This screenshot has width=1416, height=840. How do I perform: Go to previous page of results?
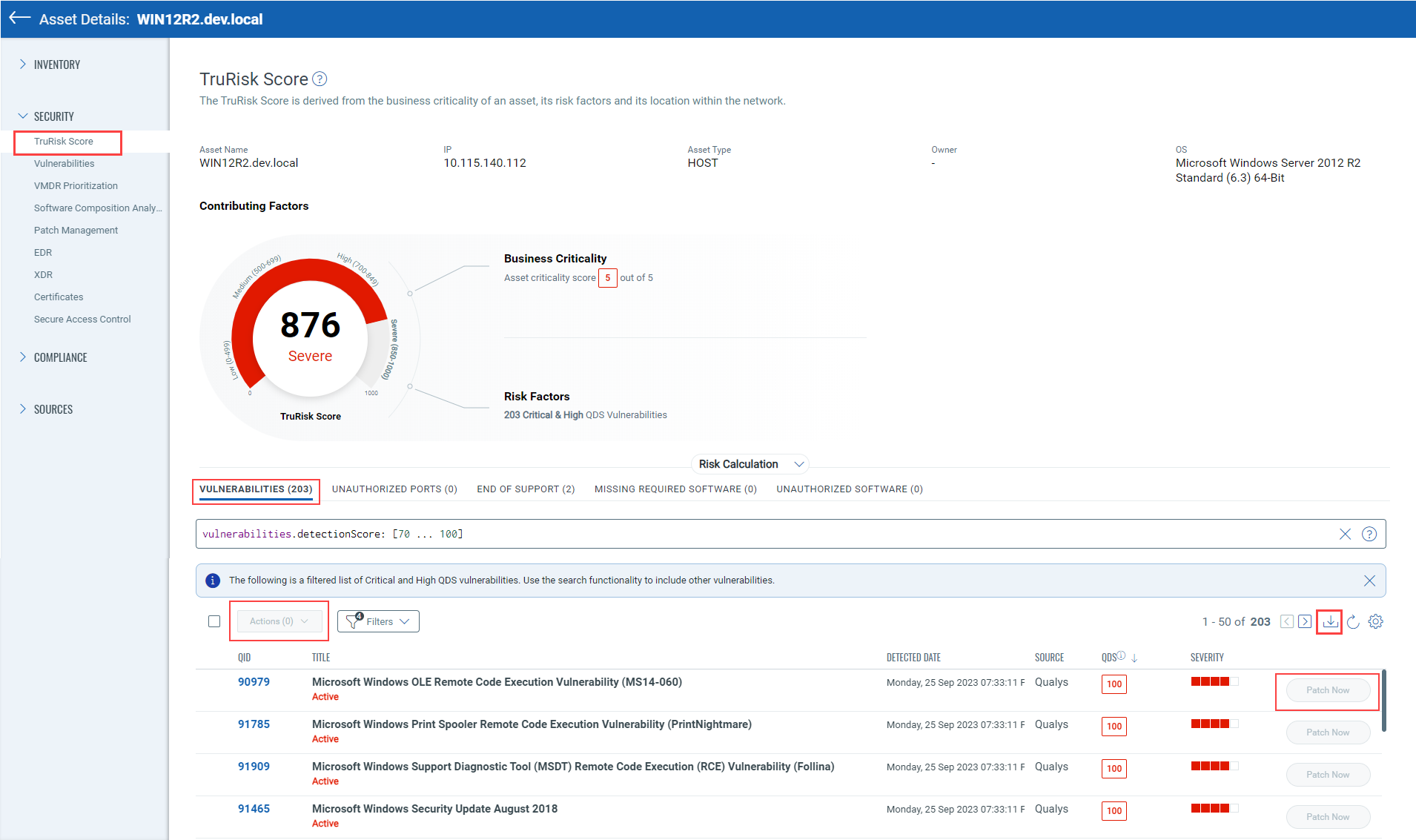point(1287,621)
